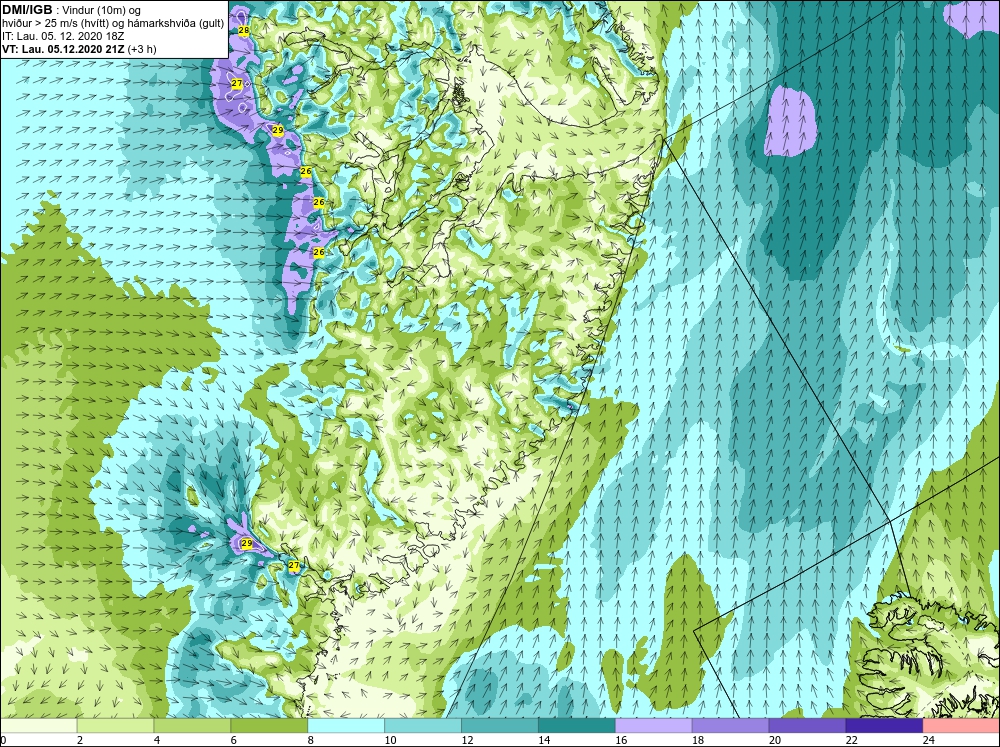The image size is (1000, 747).
Task: Click the 'DMI/IGB' title text
Action: (27, 10)
